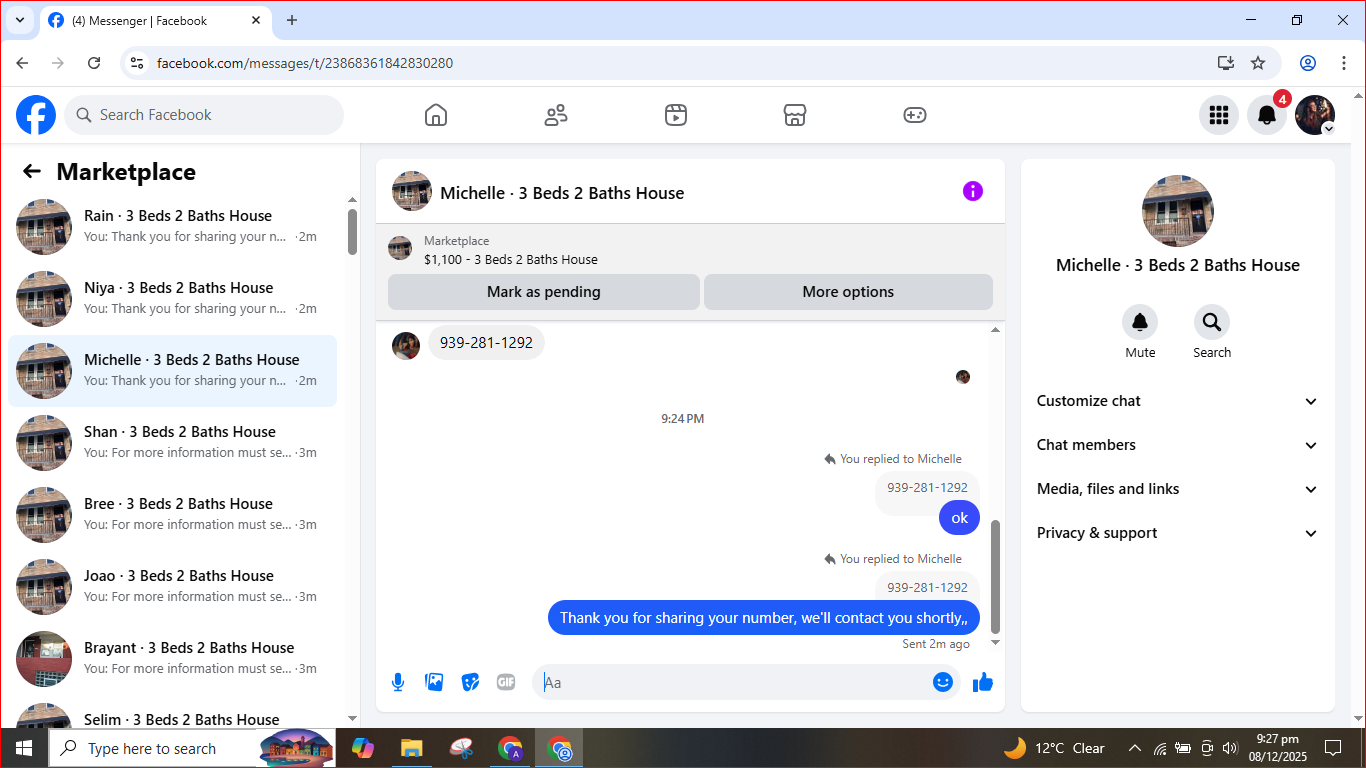This screenshot has height=768, width=1366.
Task: Open Windows notification center icon
Action: tap(1333, 748)
